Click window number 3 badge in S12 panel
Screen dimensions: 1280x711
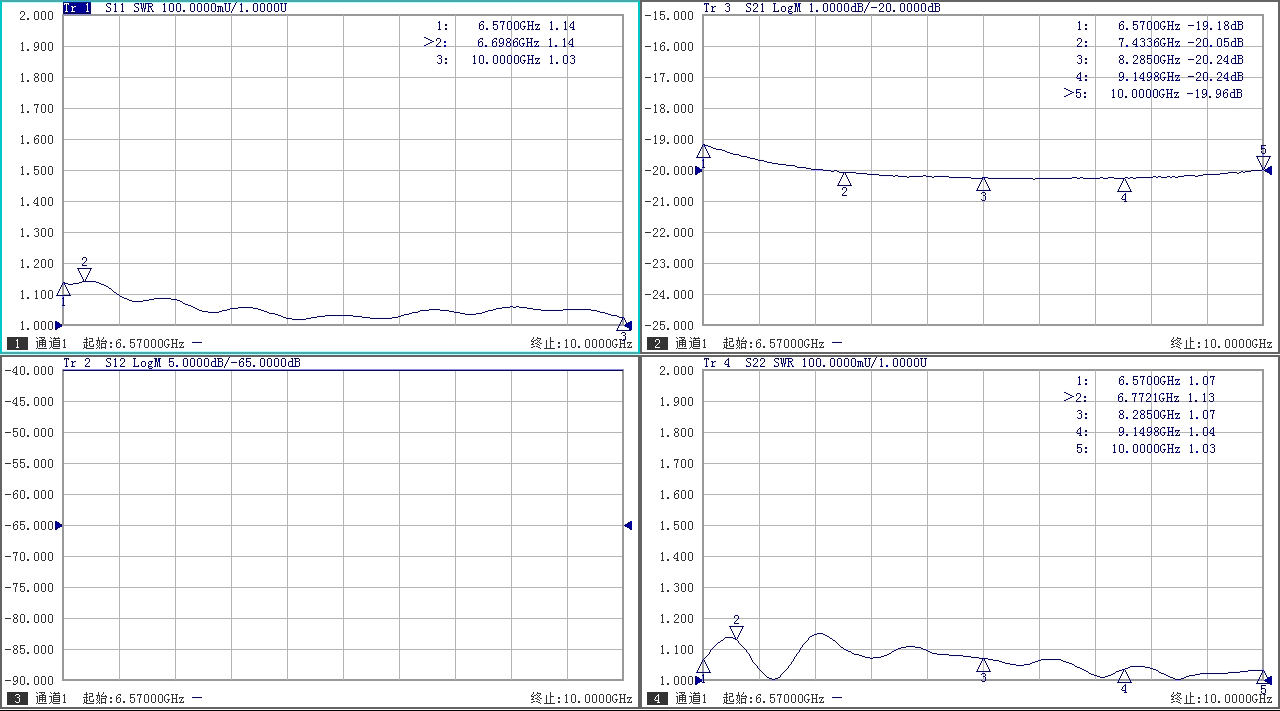tap(17, 698)
